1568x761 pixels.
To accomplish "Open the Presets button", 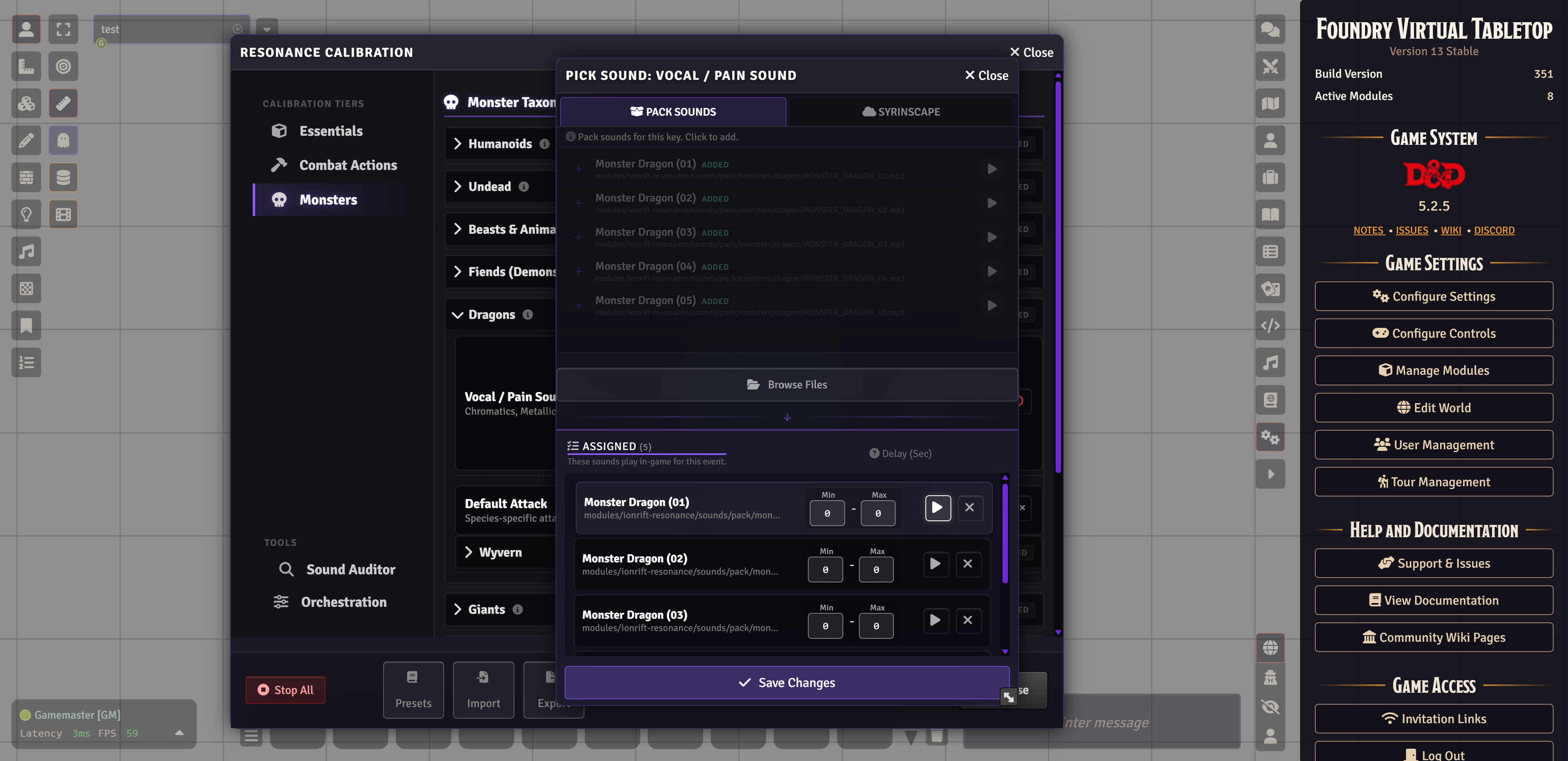I will tap(413, 690).
